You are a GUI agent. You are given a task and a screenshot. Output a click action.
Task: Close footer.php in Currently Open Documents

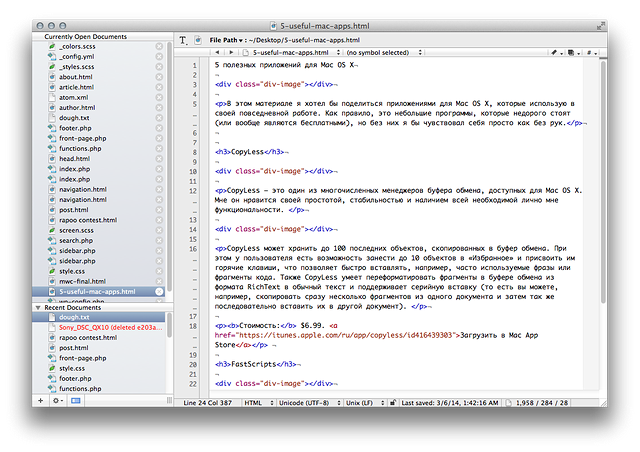click(x=159, y=128)
